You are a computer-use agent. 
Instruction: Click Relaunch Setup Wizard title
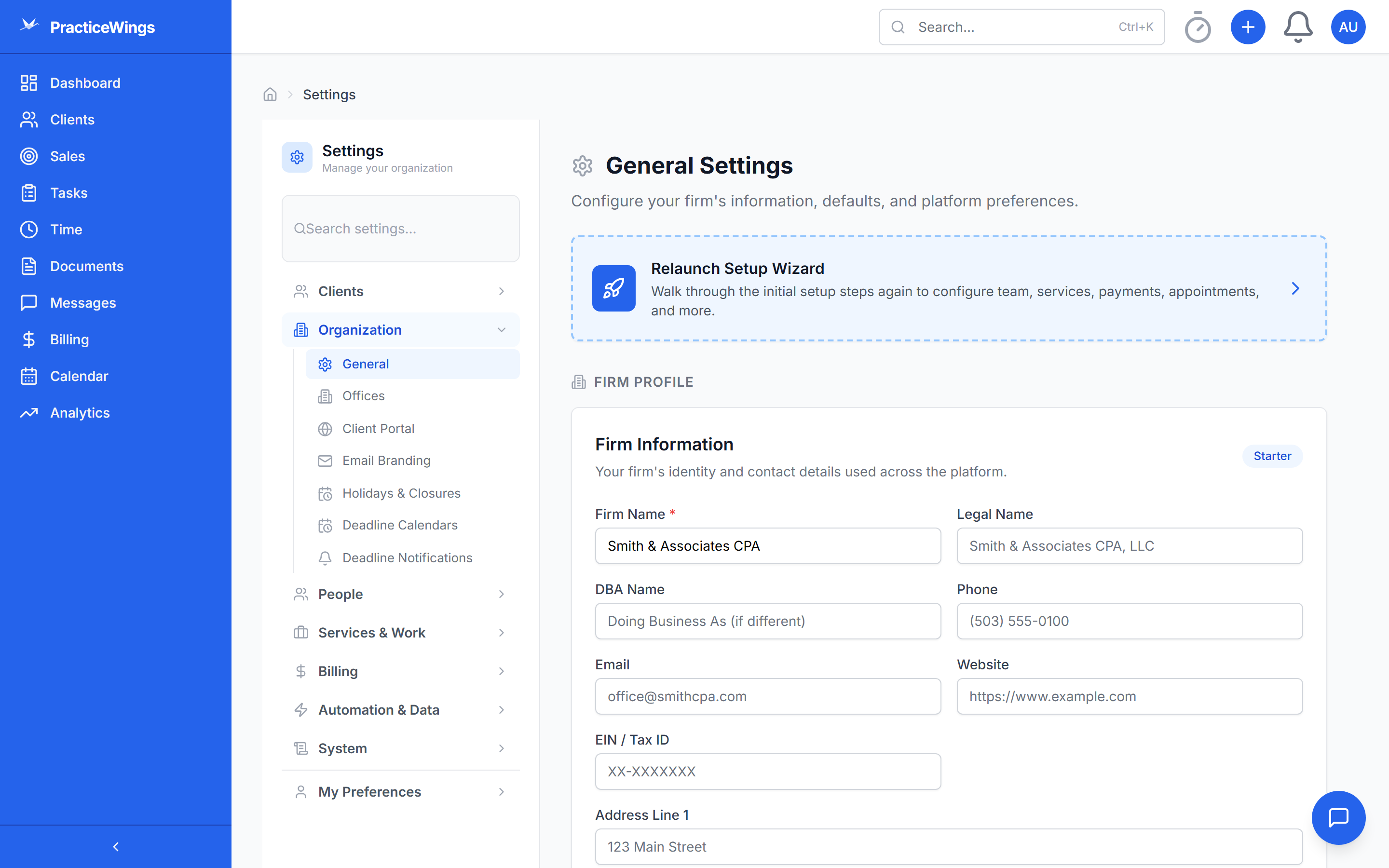(x=737, y=268)
